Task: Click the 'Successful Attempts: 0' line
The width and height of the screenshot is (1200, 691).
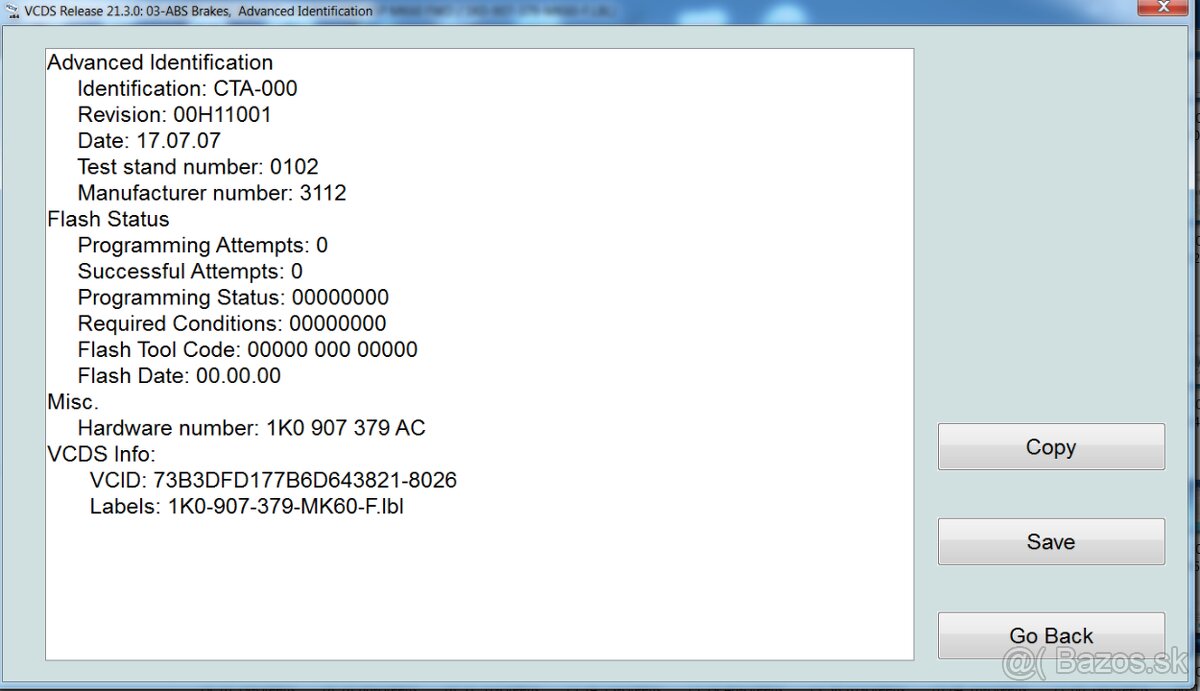Action: 190,271
